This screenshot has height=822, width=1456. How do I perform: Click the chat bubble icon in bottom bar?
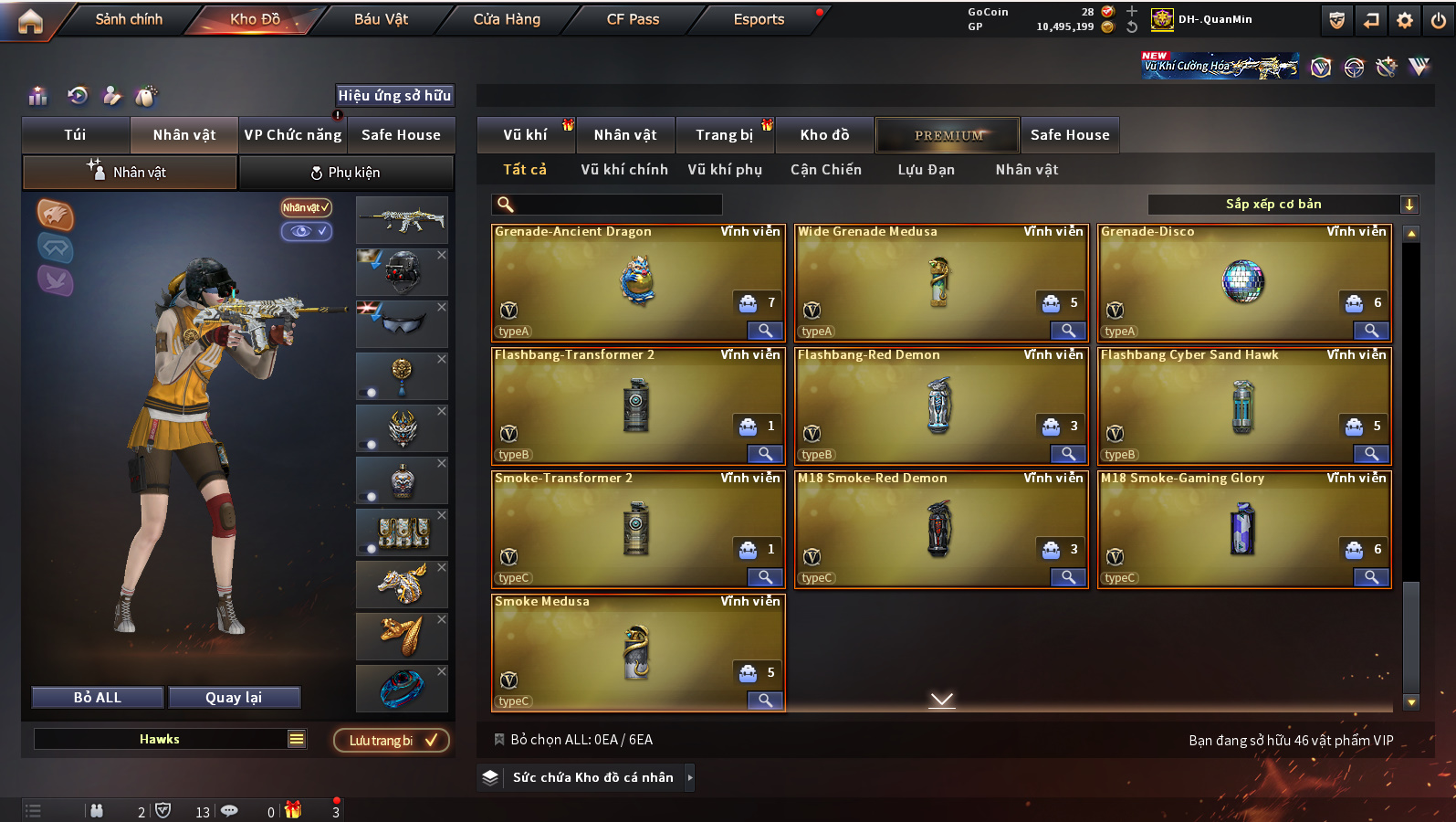click(229, 810)
